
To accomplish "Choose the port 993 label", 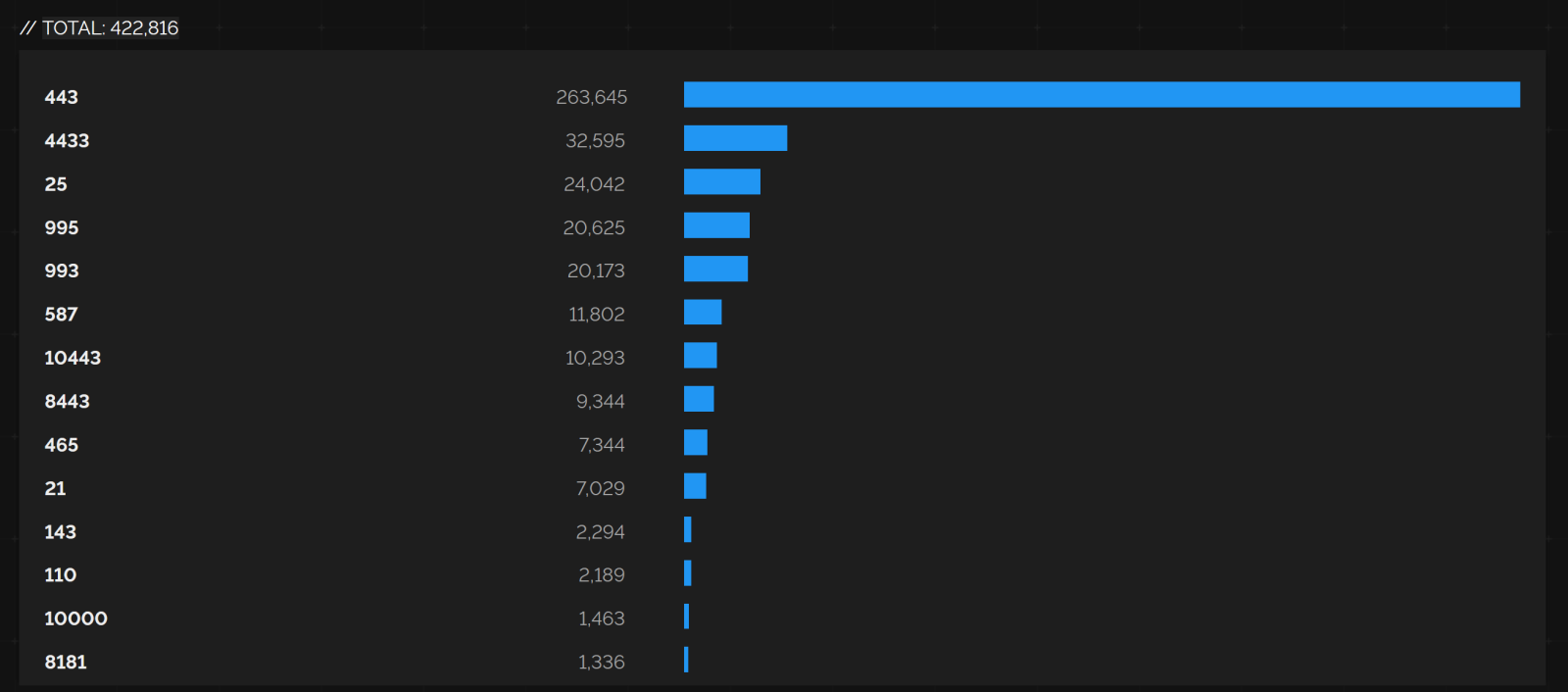I will [x=61, y=271].
